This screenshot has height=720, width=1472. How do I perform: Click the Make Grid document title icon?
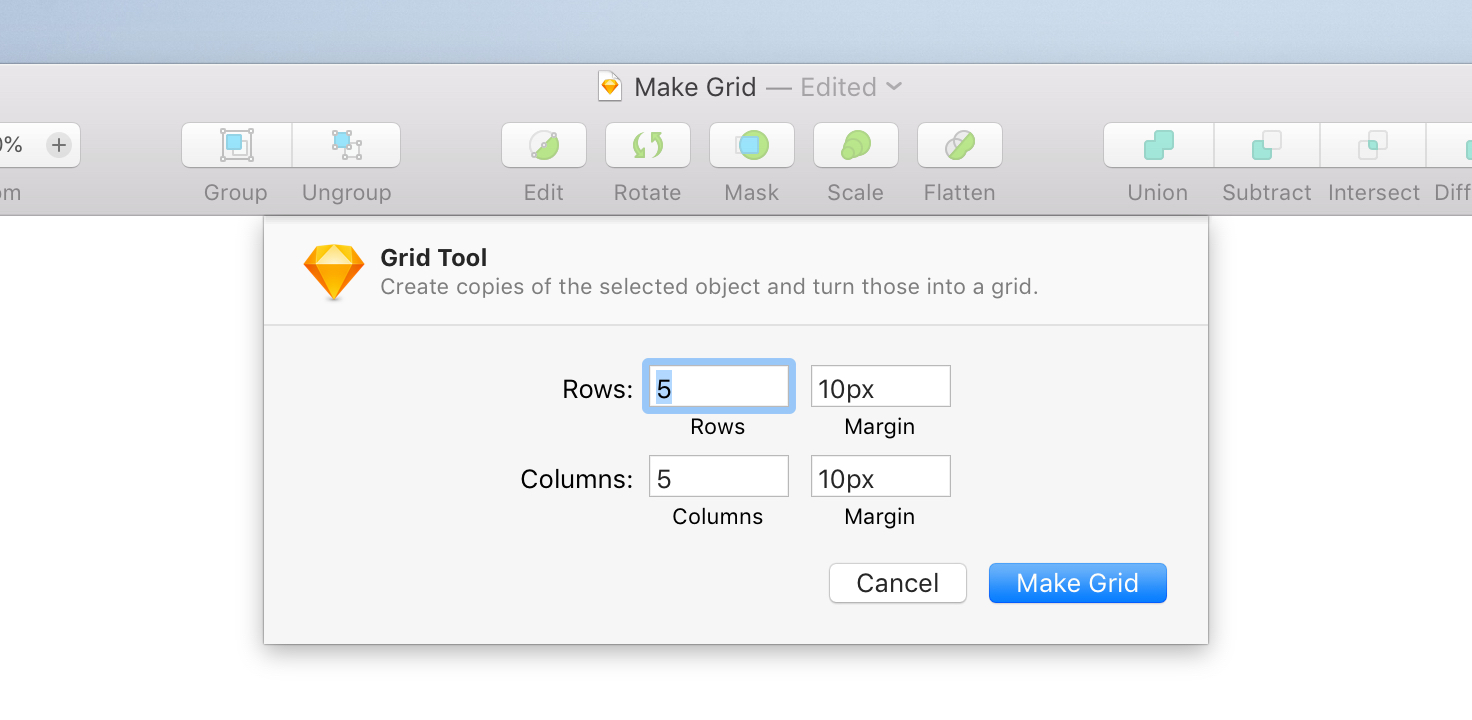pos(610,87)
